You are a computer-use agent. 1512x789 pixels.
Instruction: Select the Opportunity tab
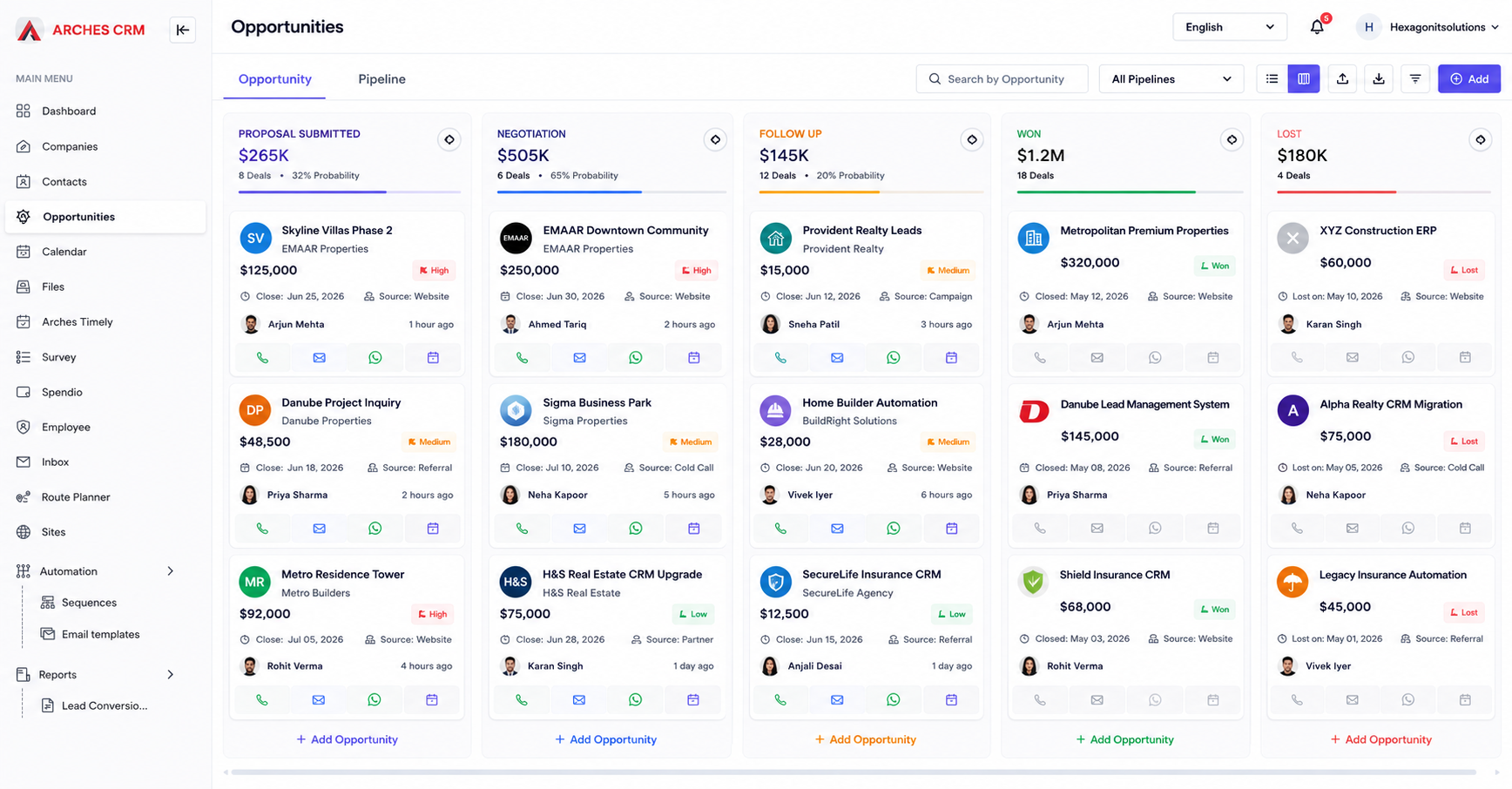click(x=274, y=79)
